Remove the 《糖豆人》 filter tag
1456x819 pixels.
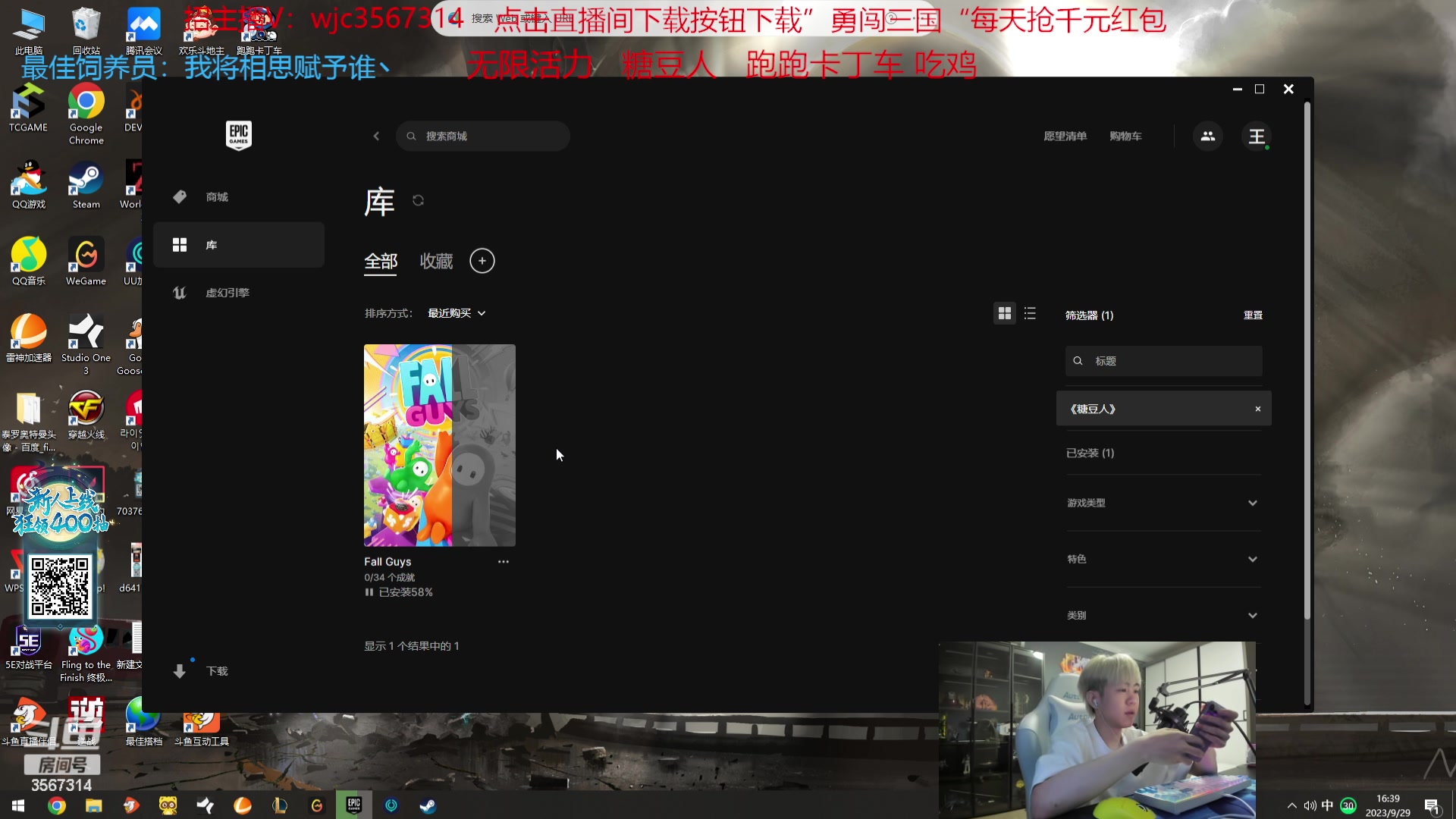pos(1258,409)
